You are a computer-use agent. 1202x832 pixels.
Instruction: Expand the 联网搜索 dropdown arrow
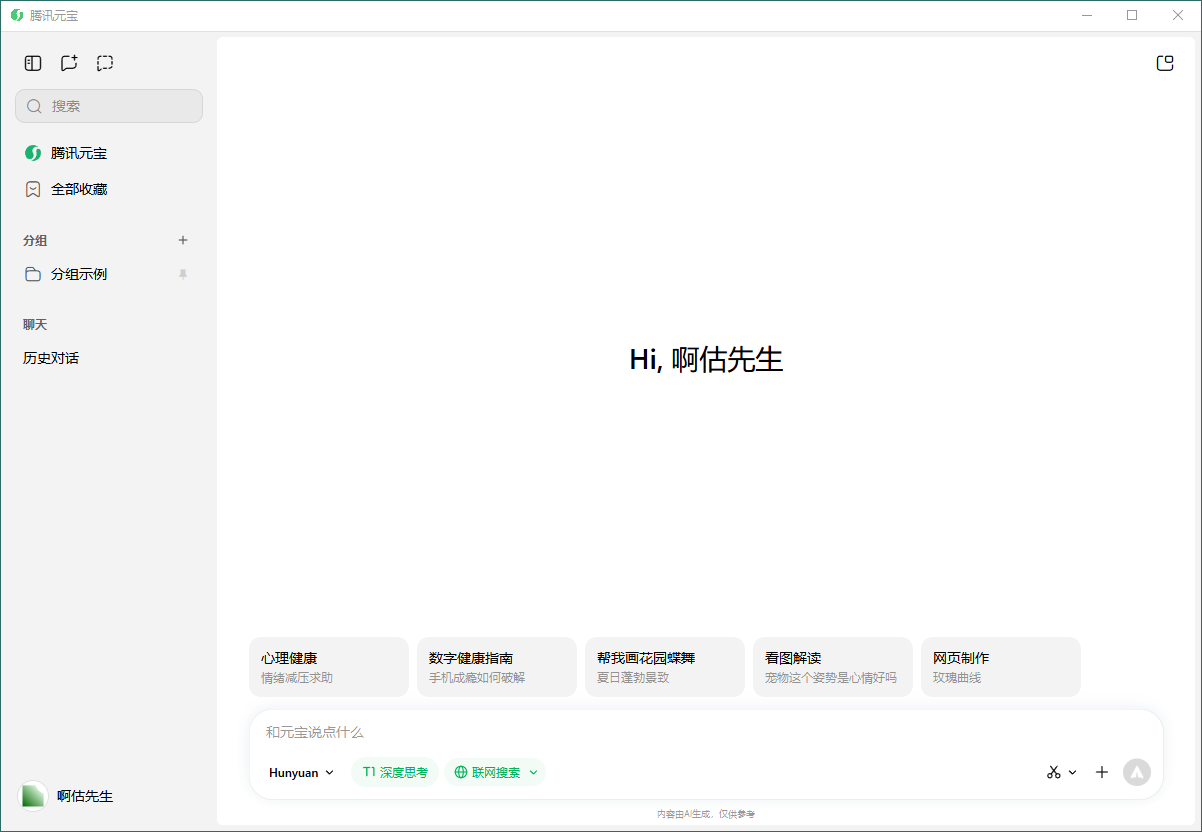click(534, 772)
